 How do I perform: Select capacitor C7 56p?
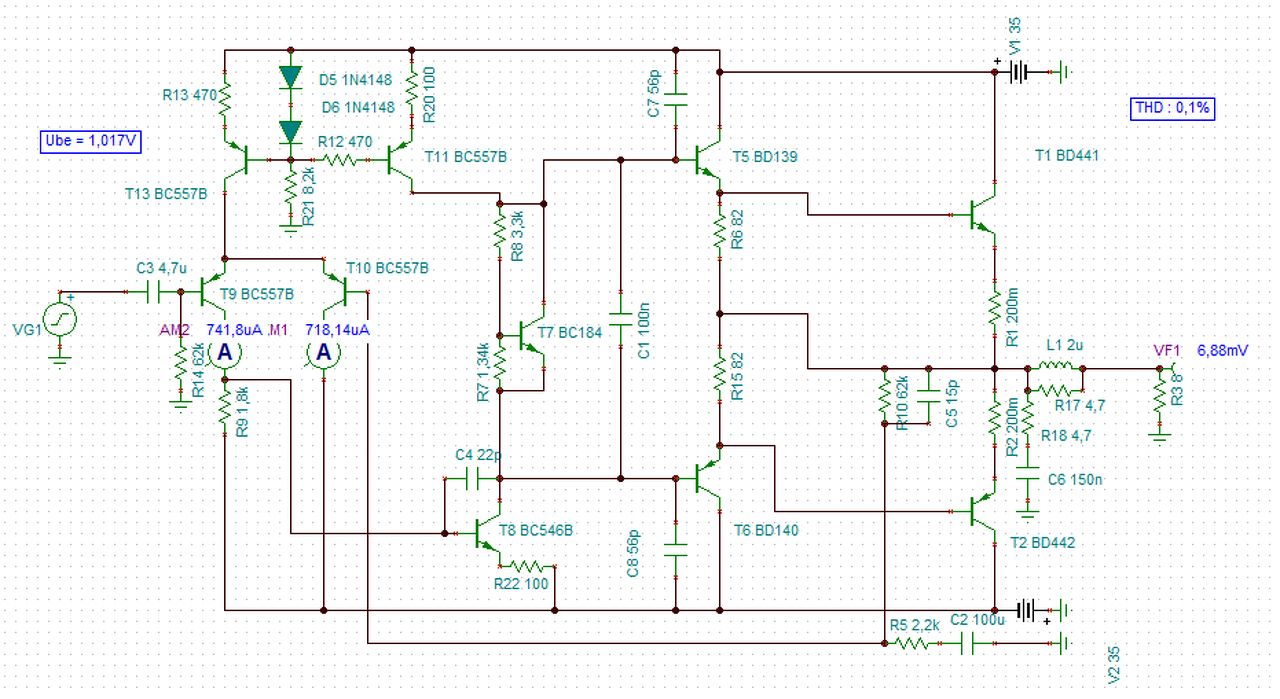[676, 100]
